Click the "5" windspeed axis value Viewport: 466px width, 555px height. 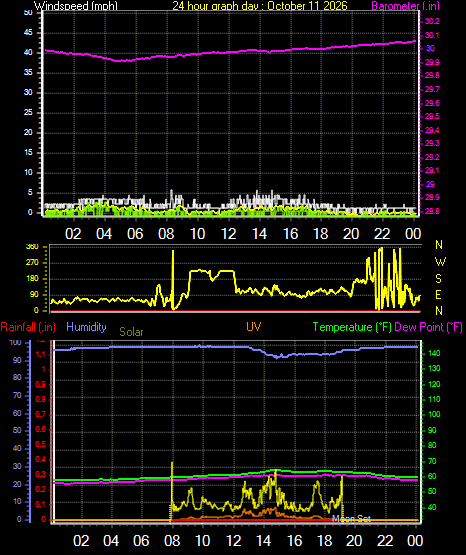click(x=30, y=193)
